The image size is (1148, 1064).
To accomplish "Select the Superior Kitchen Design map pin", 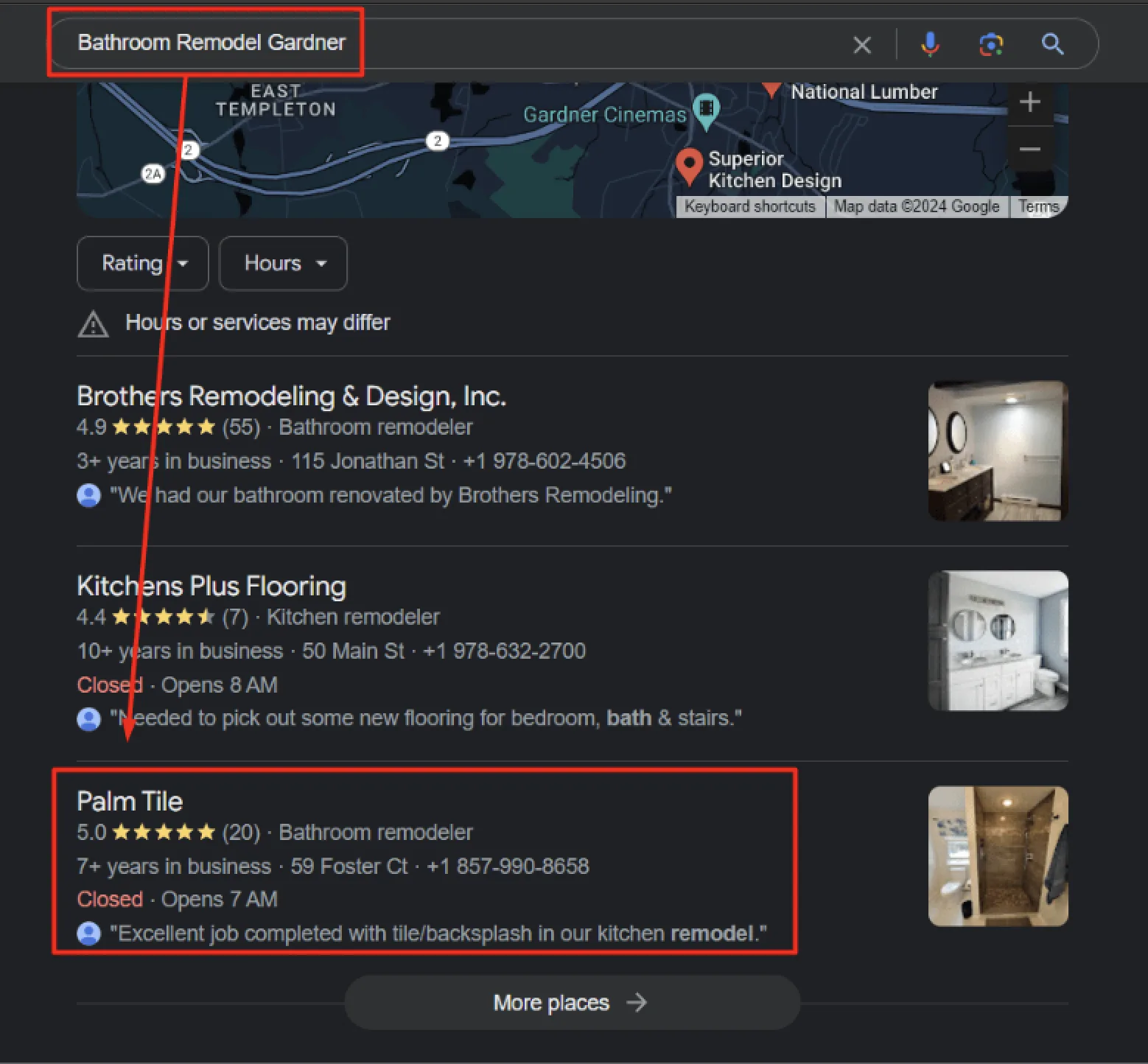I will (x=689, y=167).
